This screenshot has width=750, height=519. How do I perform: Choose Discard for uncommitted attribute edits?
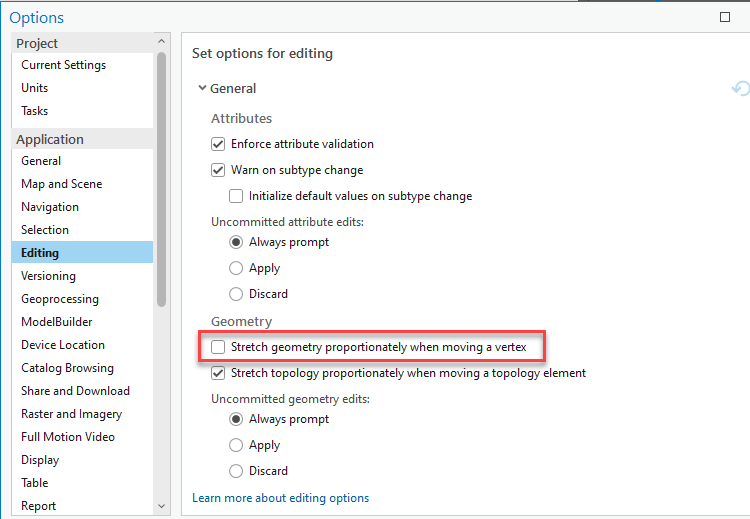pos(236,294)
